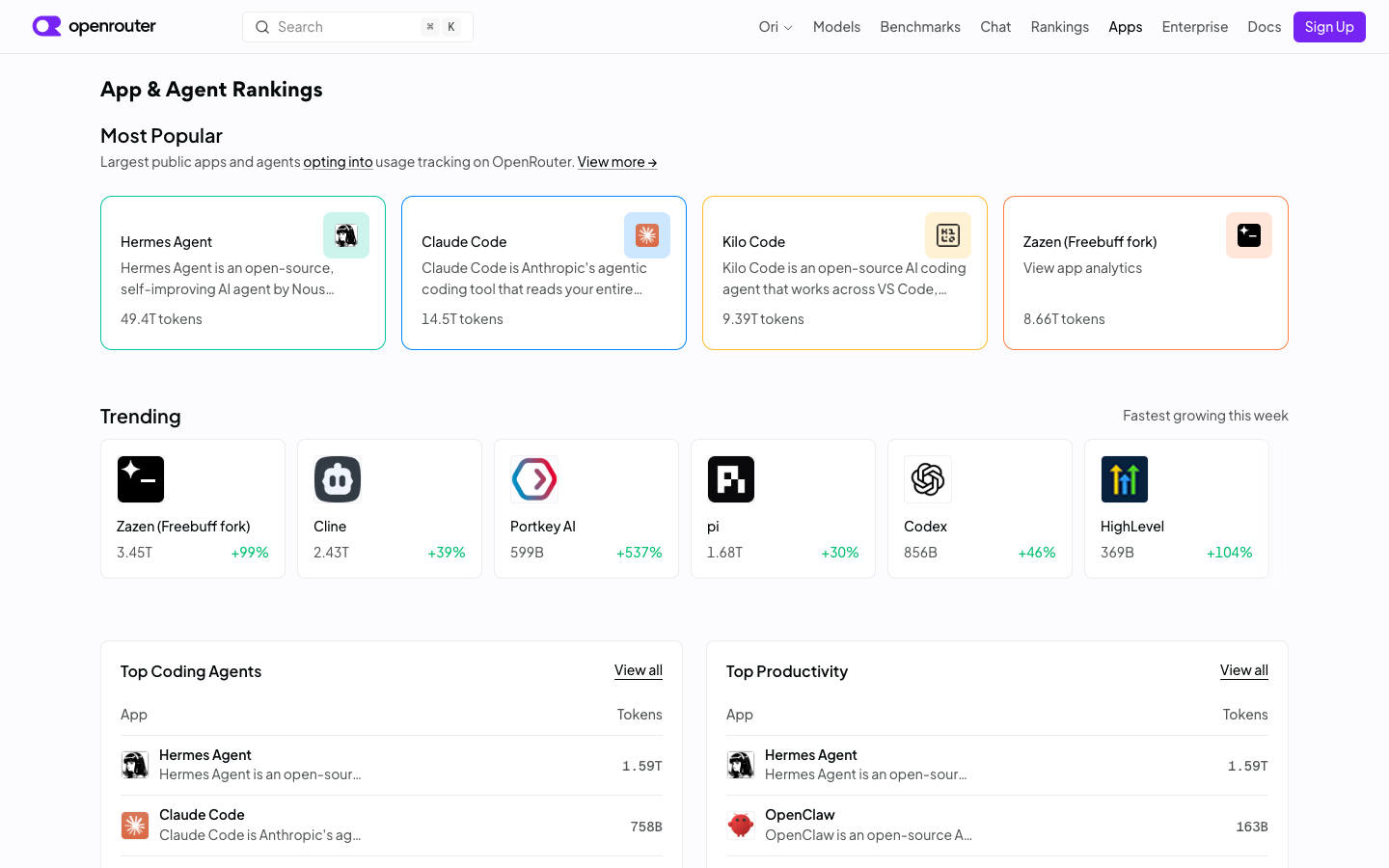Open Chat from the top navigation
This screenshot has width=1389, height=868.
pos(995,27)
